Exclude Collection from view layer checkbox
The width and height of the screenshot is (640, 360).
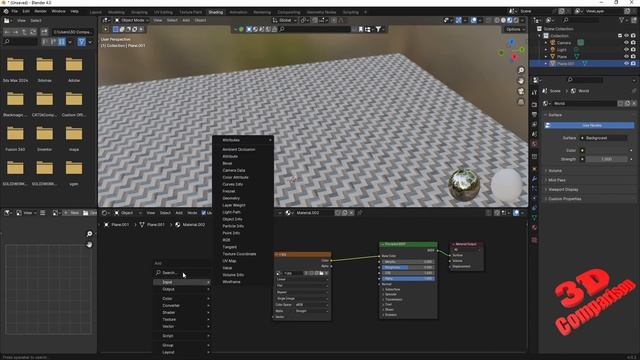pyautogui.click(x=620, y=36)
